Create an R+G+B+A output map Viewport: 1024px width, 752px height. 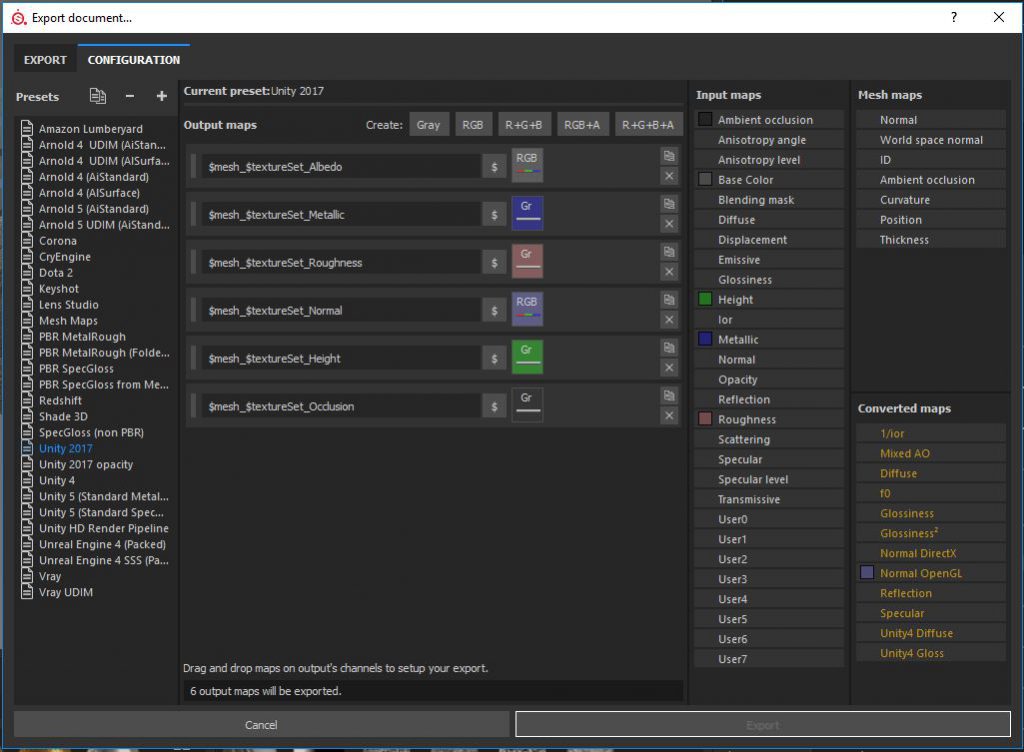(648, 125)
